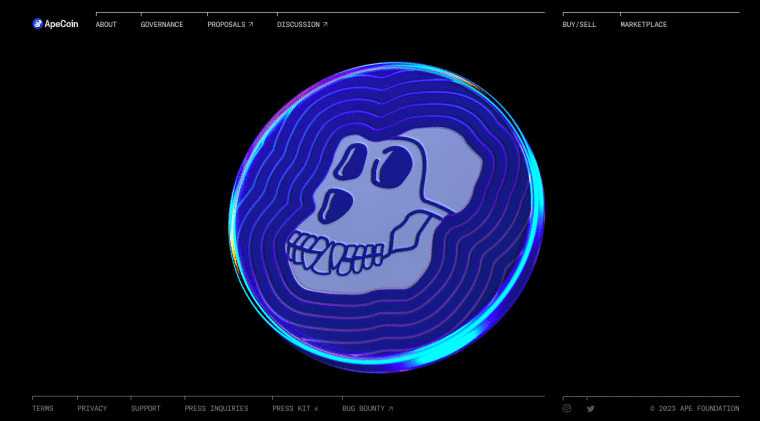Visit the Discussion external link
The width and height of the screenshot is (760, 421).
click(302, 24)
